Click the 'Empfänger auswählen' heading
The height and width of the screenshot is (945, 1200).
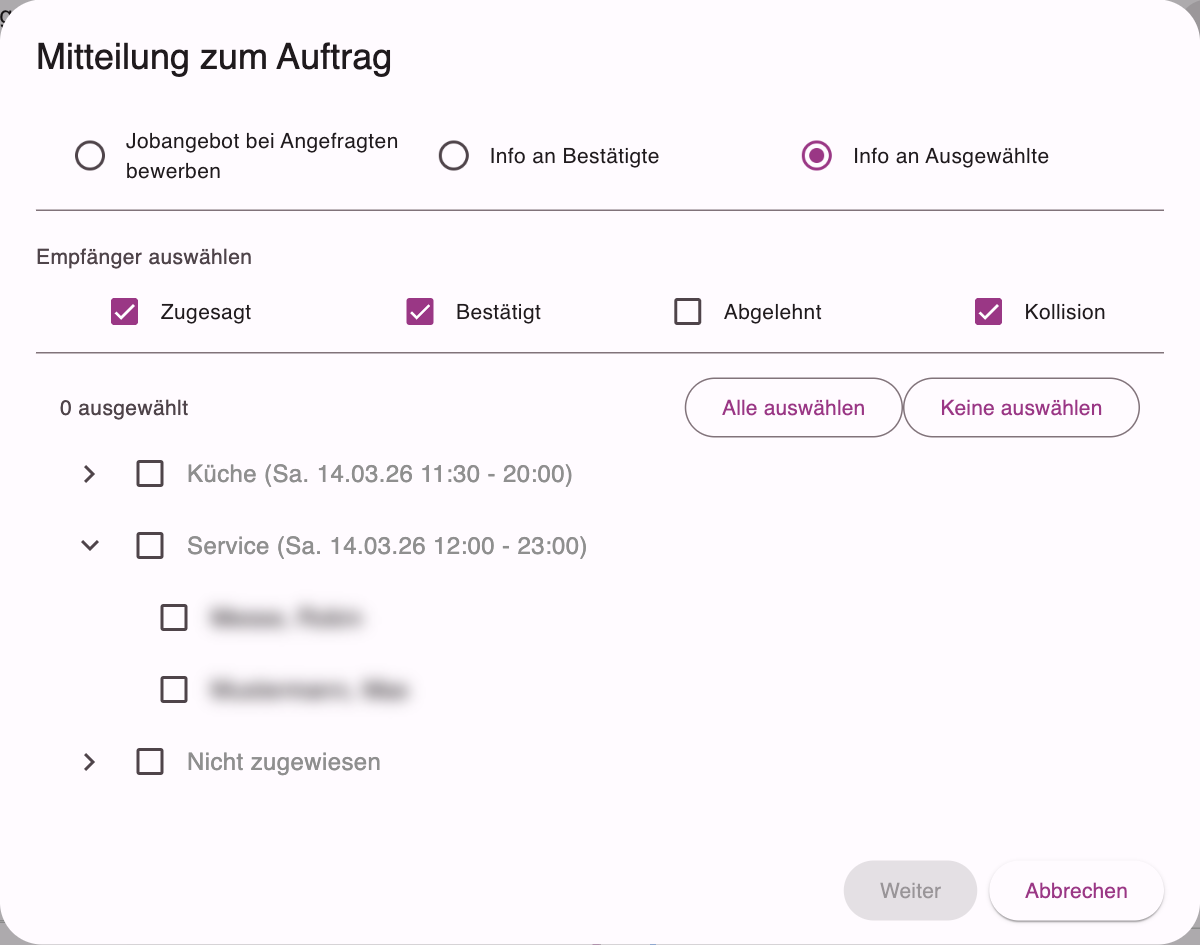coord(144,257)
